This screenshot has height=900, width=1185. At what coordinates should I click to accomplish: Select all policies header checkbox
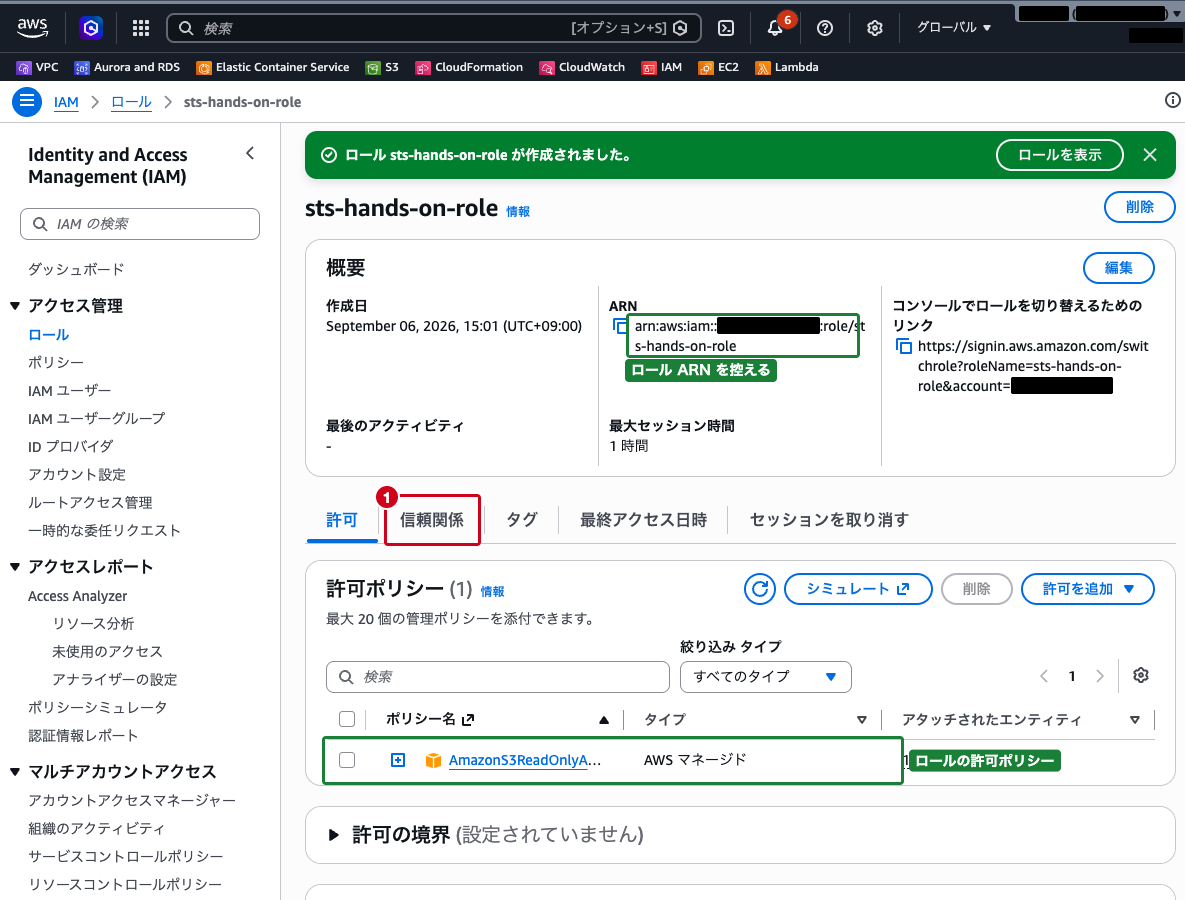(x=347, y=719)
